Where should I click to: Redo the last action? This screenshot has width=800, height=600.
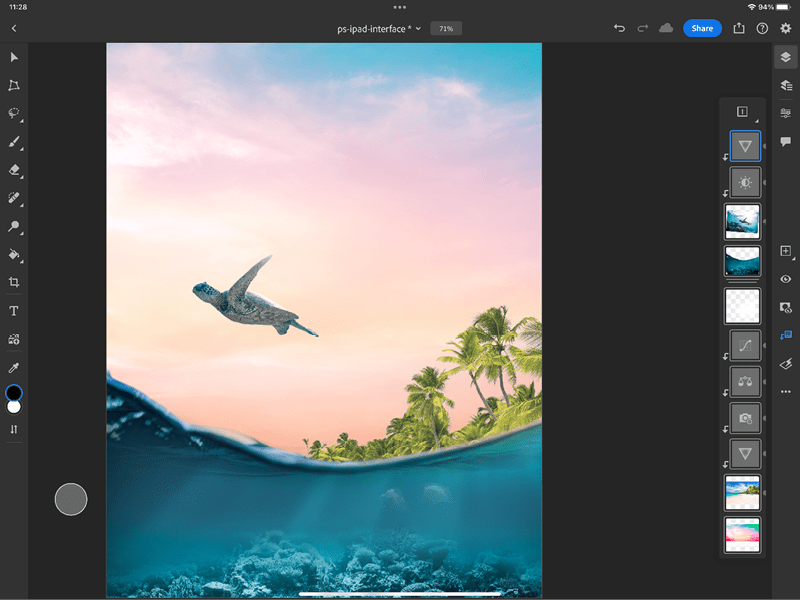coord(643,29)
